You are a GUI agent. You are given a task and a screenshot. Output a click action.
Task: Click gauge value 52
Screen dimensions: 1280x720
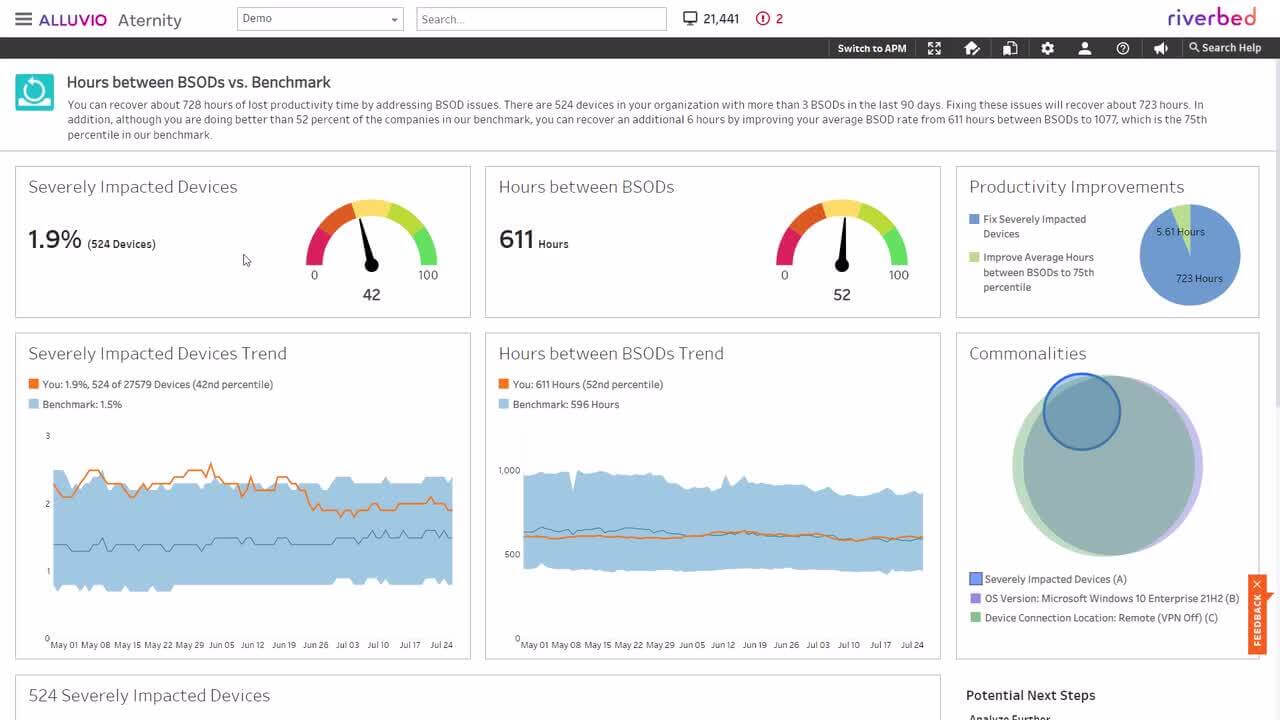coord(842,295)
